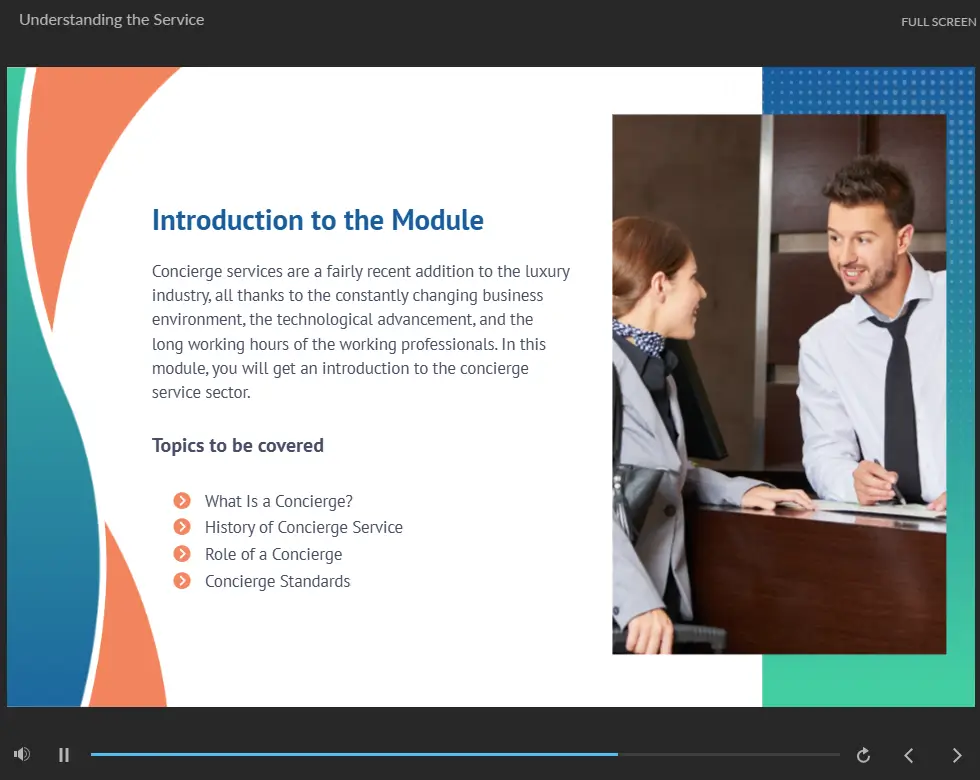Click the introductory paragraph about concierge services
This screenshot has width=980, height=780.
pos(361,332)
